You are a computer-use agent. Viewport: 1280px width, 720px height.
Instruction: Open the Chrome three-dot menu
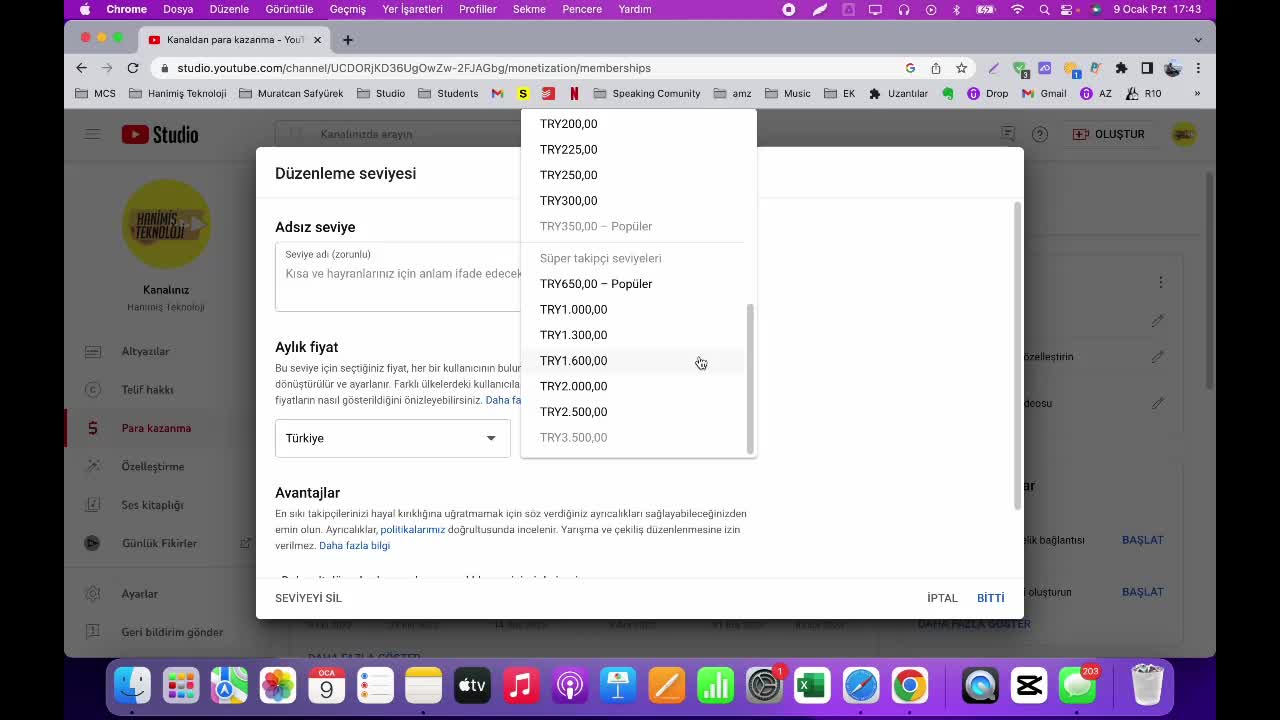click(x=1198, y=68)
